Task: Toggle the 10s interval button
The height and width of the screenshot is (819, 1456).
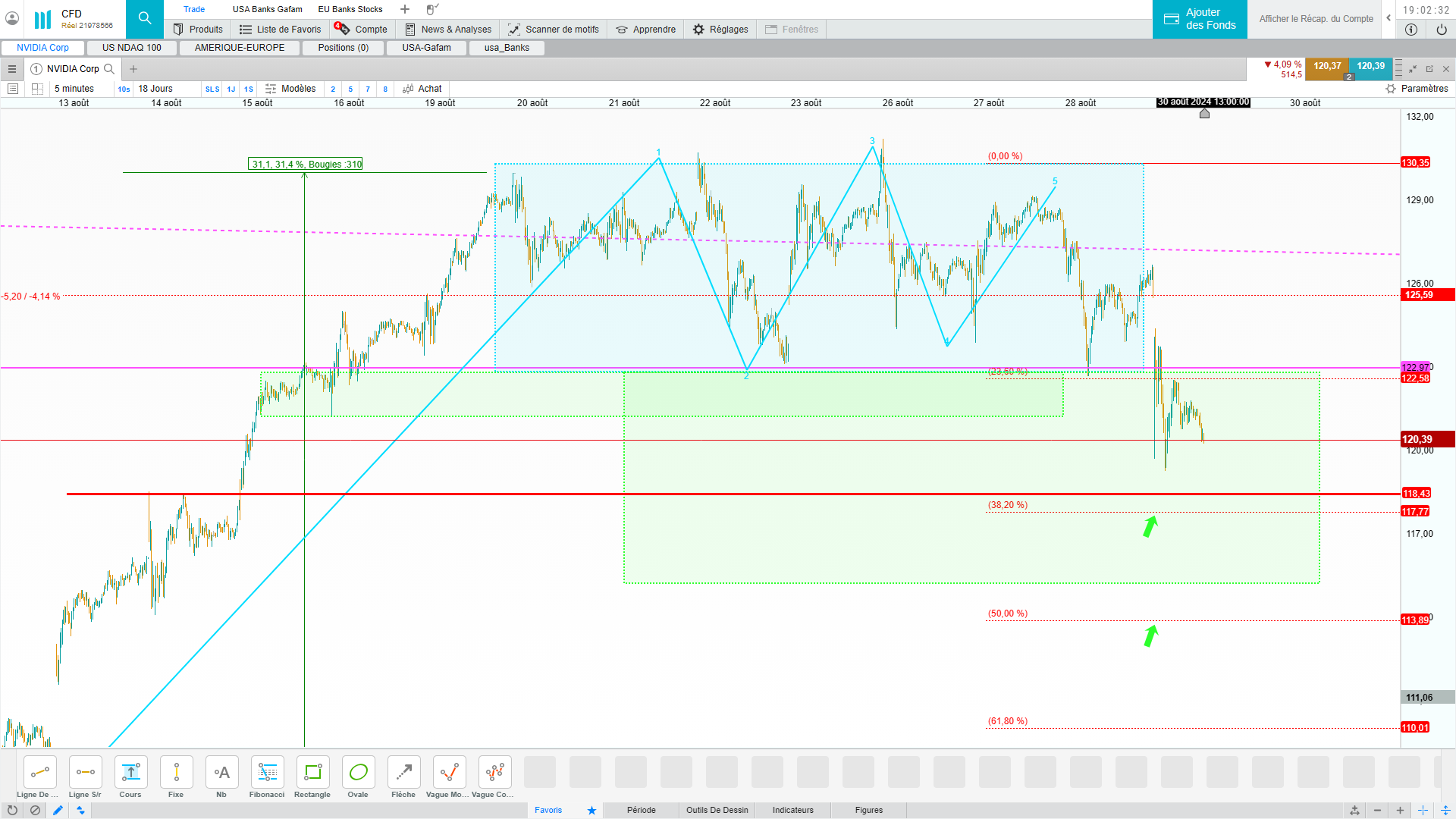Action: point(124,89)
